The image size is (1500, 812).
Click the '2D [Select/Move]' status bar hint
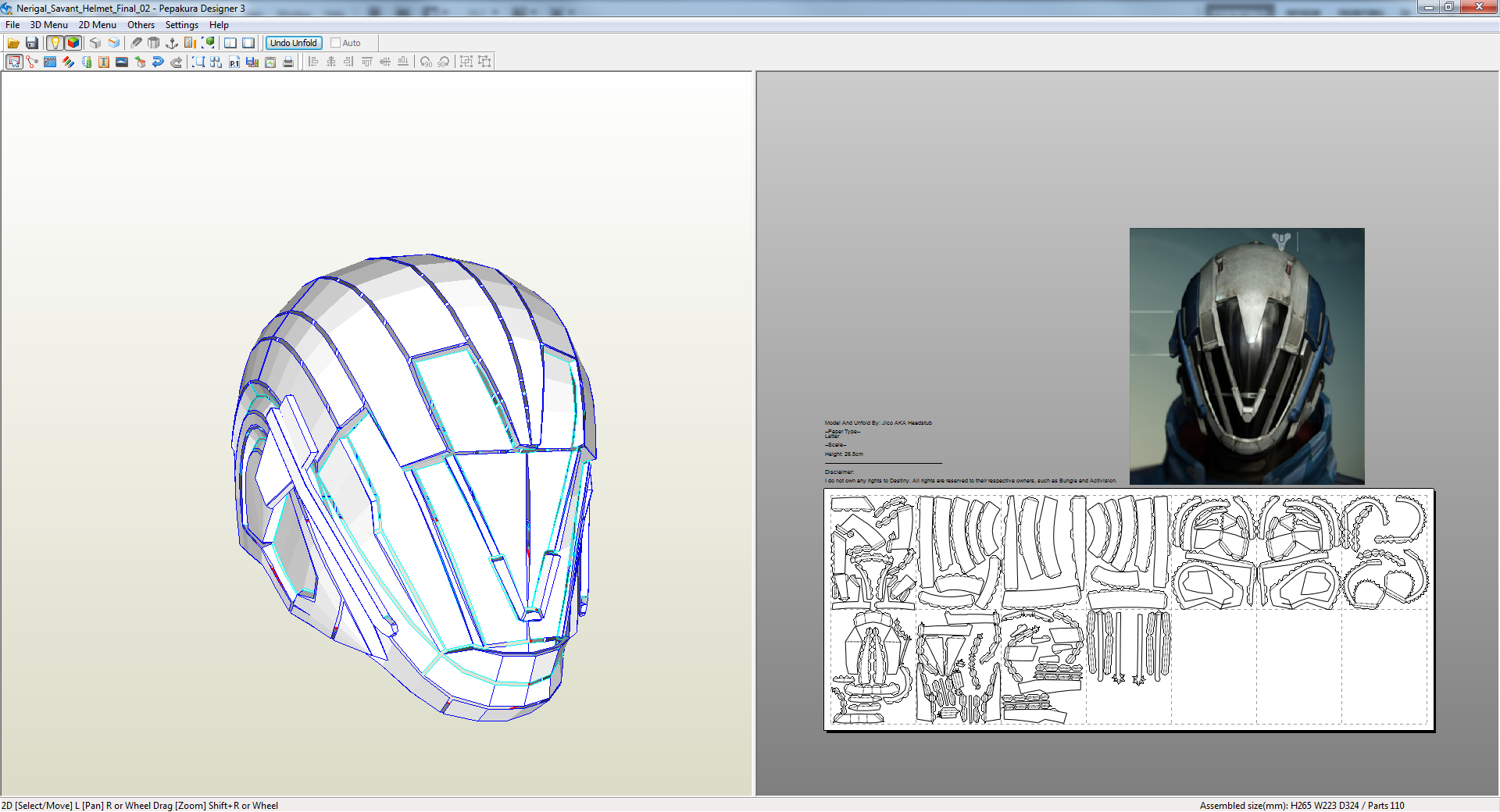point(140,805)
